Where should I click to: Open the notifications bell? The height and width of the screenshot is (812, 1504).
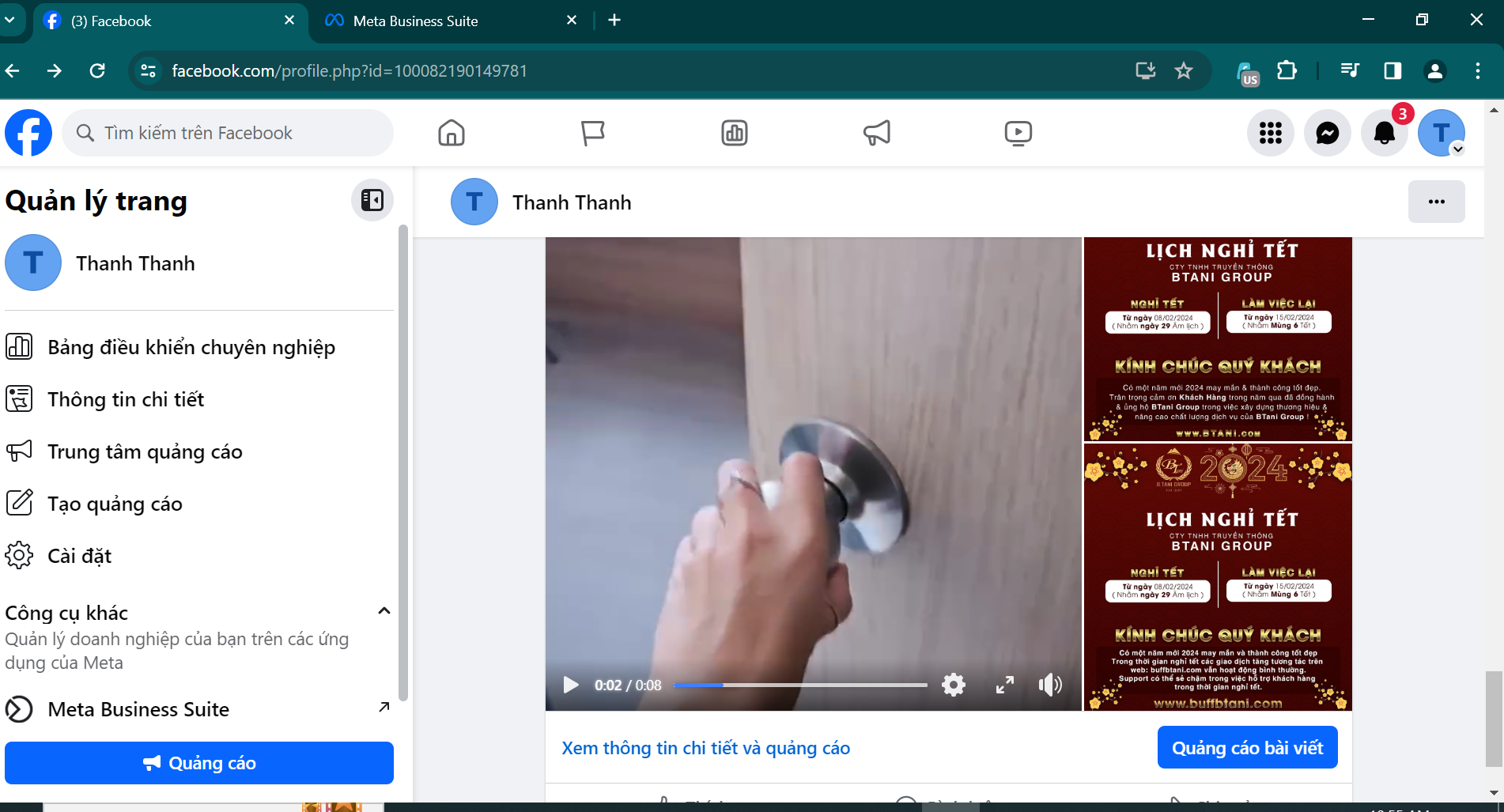point(1384,133)
